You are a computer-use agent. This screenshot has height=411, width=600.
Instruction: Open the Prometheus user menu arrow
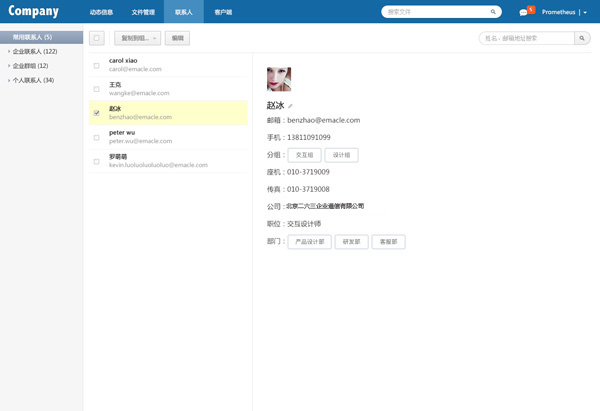[x=584, y=13]
